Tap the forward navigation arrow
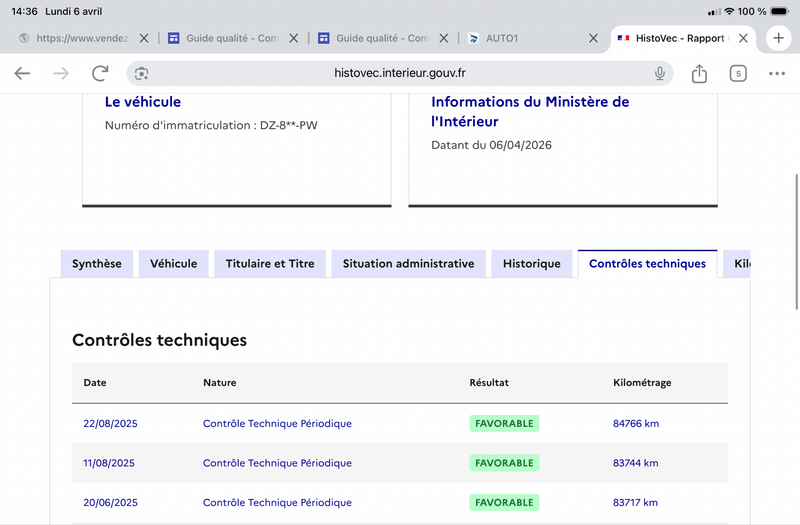 point(61,73)
